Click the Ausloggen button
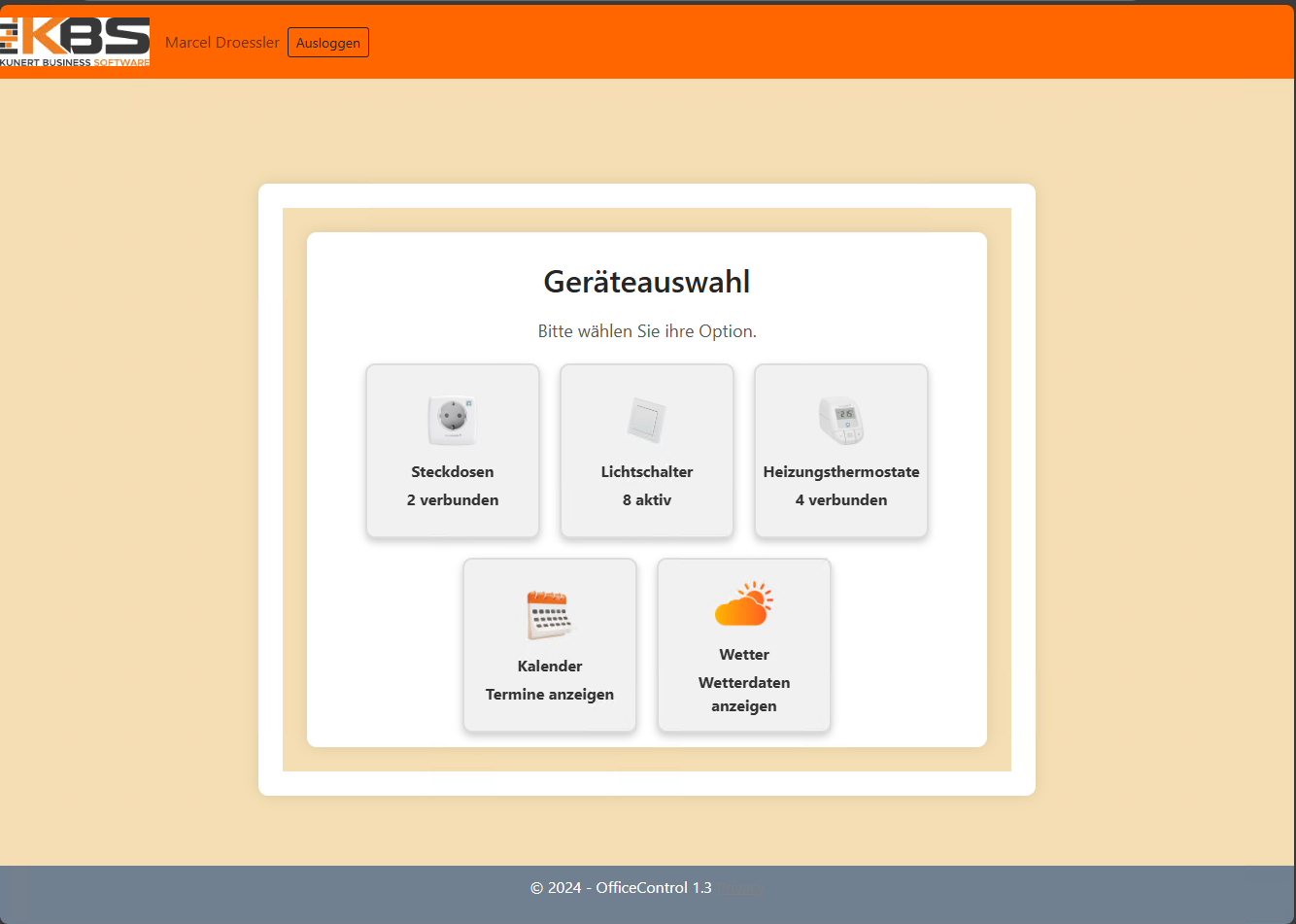This screenshot has width=1296, height=924. [x=328, y=43]
